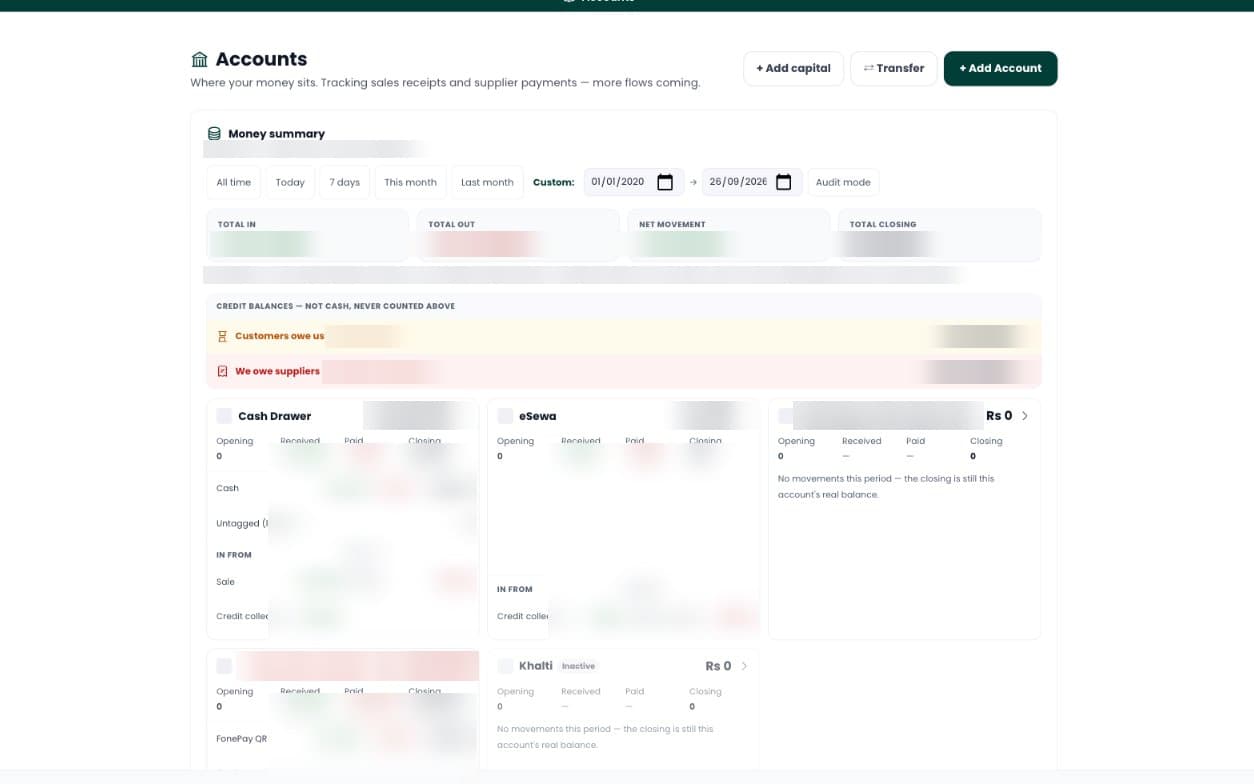Select the Last month filter

point(487,182)
